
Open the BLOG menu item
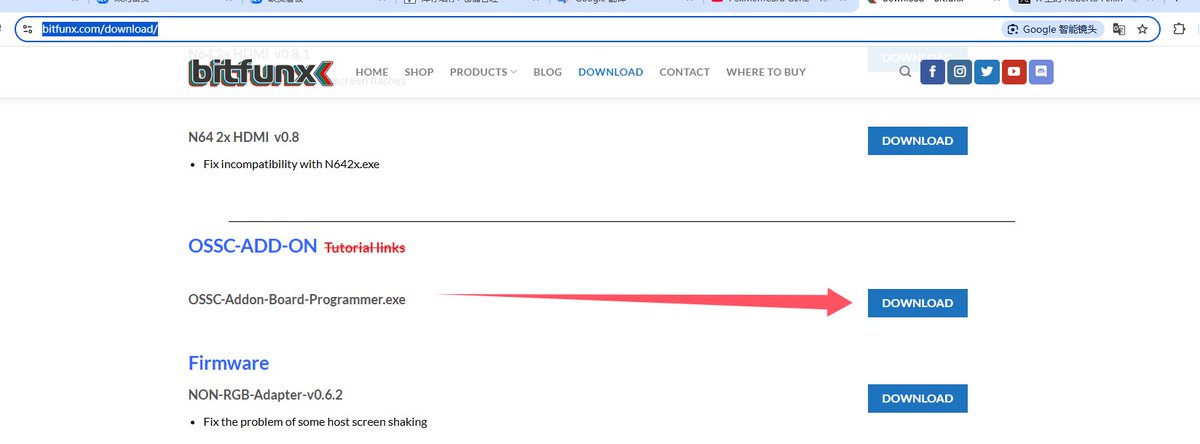tap(548, 72)
